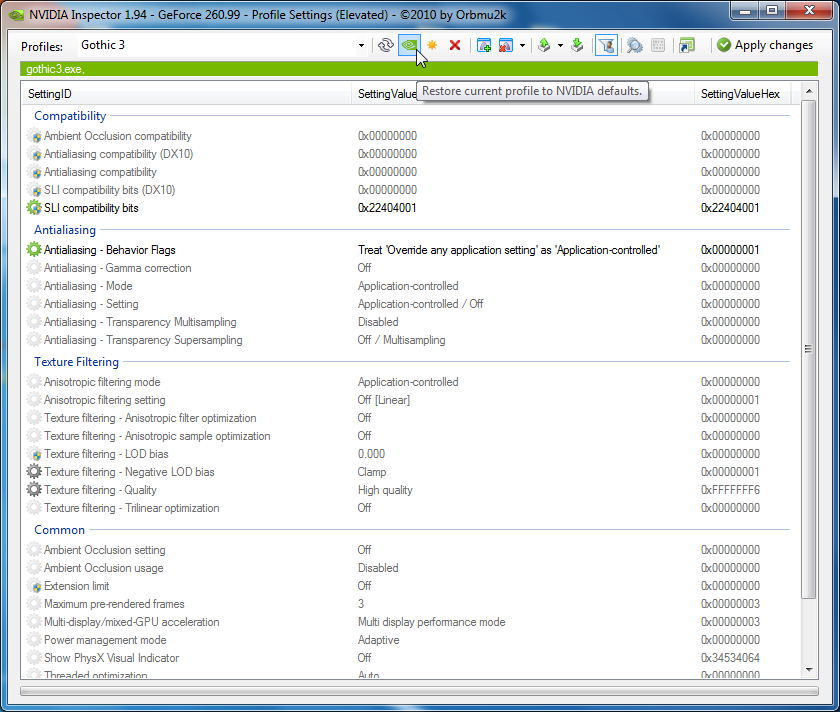Click the export profiles icon

544,45
